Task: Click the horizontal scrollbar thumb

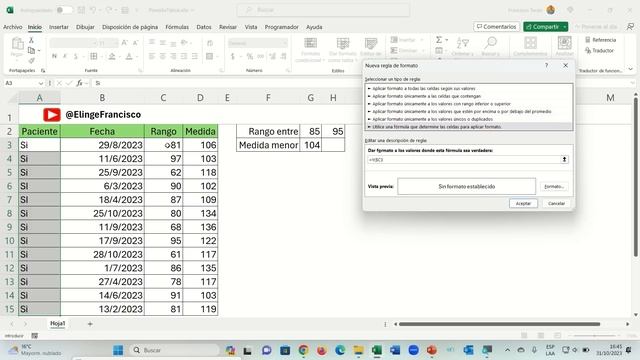Action: coord(499,324)
